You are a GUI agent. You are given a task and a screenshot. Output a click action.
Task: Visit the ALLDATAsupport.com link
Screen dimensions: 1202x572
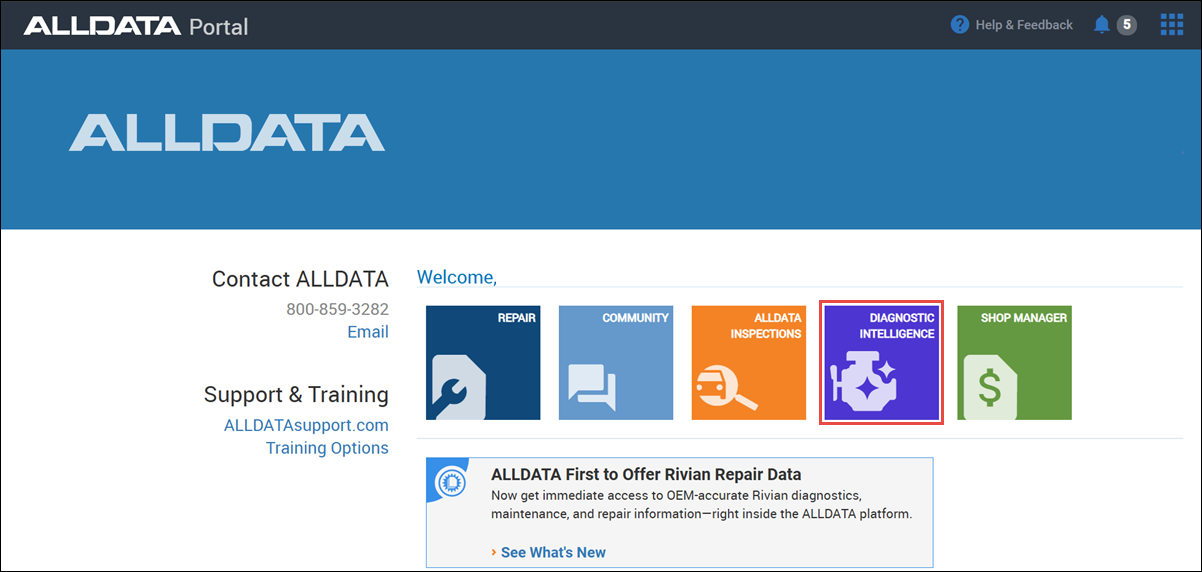point(306,425)
